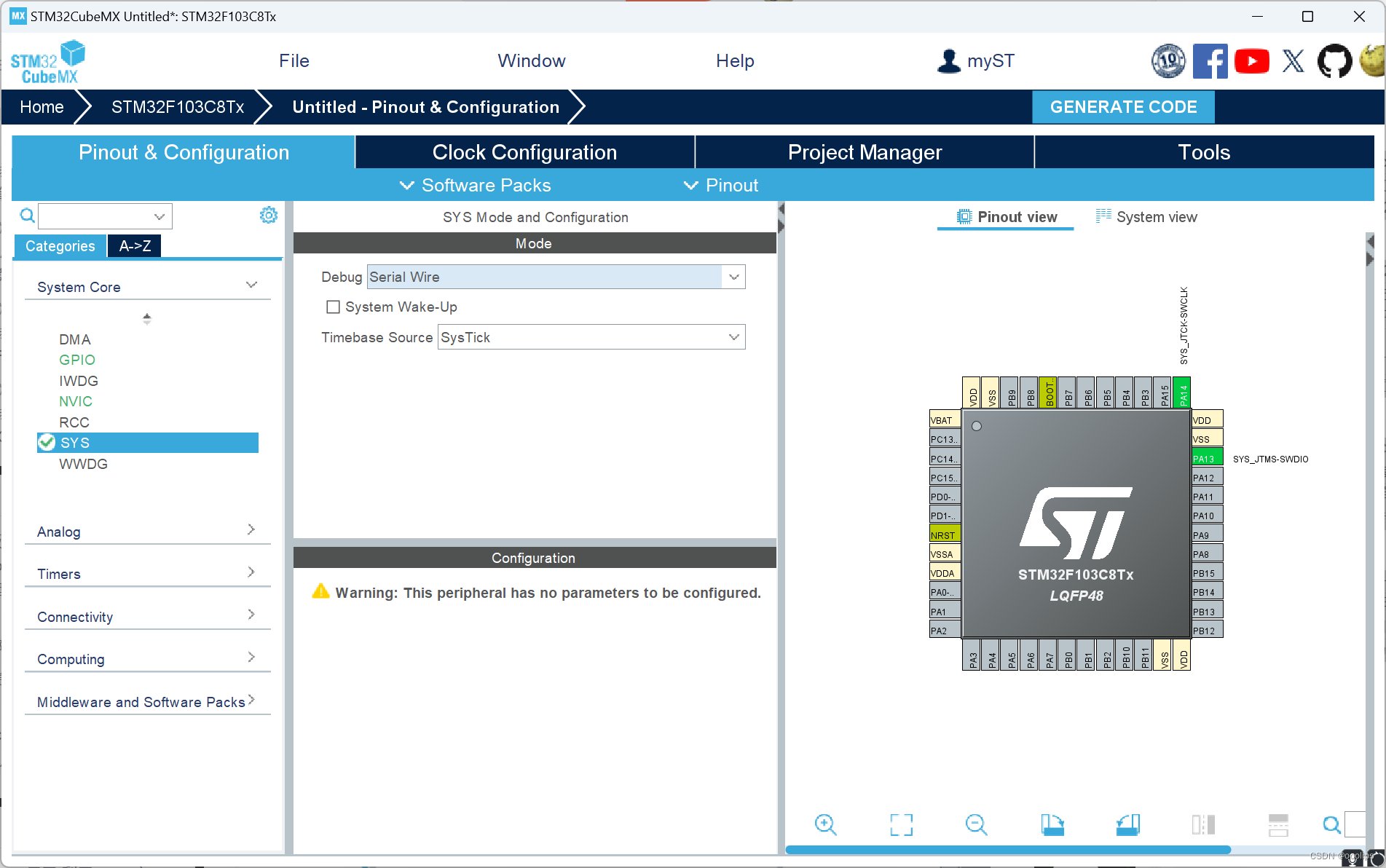Click the GENERATE CODE button
Viewport: 1386px width, 868px height.
pyautogui.click(x=1123, y=107)
